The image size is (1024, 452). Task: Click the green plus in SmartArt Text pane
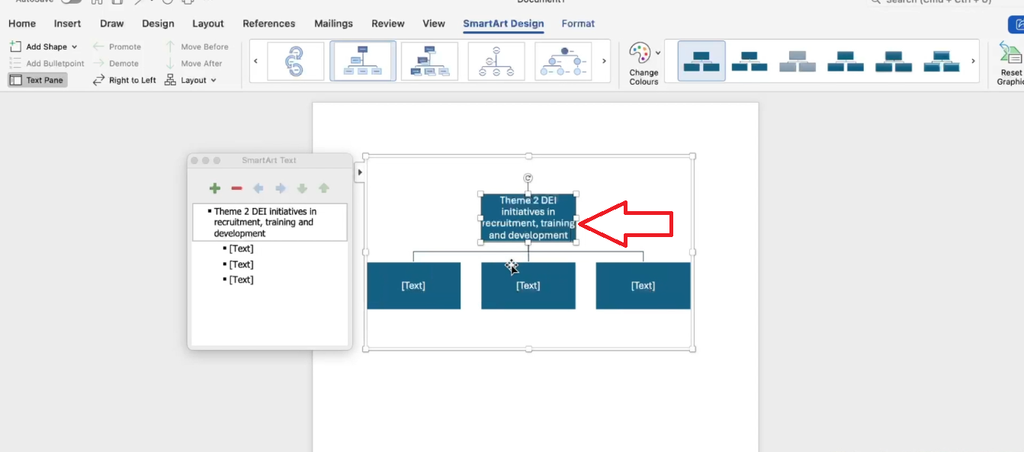215,188
